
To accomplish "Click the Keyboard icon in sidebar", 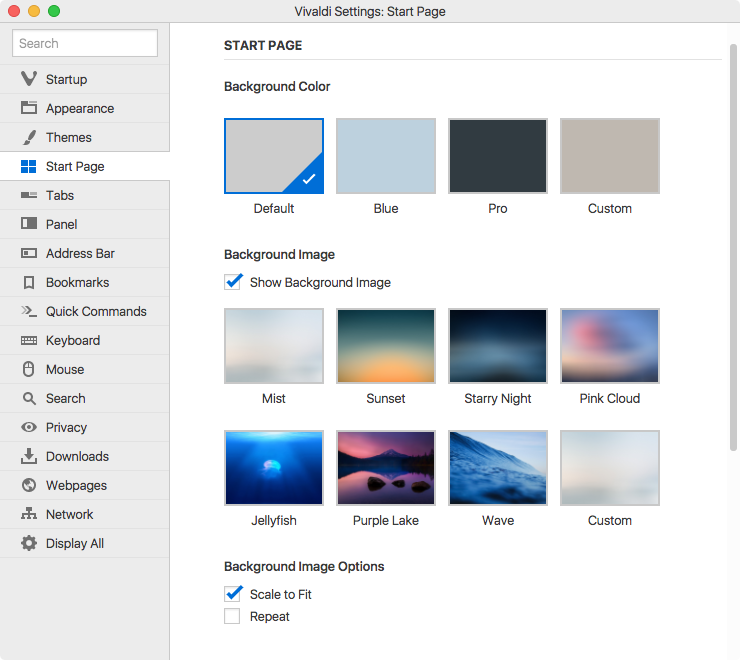I will 29,340.
